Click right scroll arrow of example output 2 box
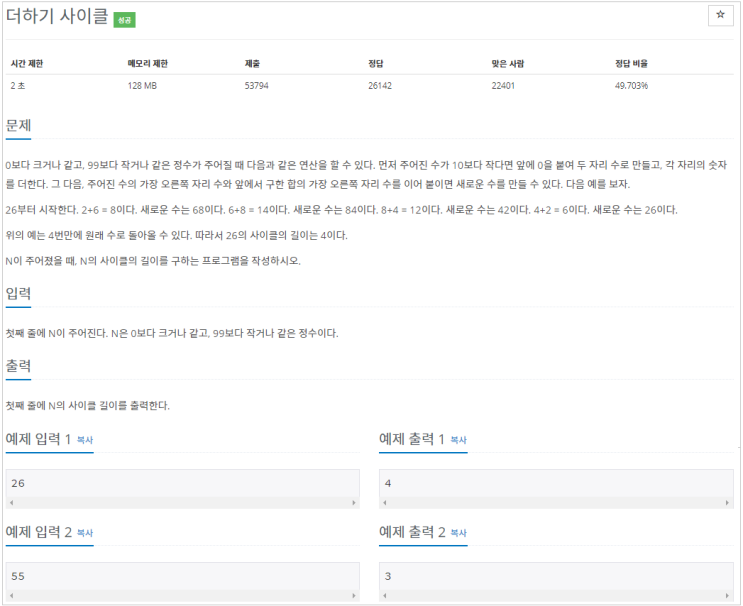The image size is (743, 606). pyautogui.click(x=727, y=596)
